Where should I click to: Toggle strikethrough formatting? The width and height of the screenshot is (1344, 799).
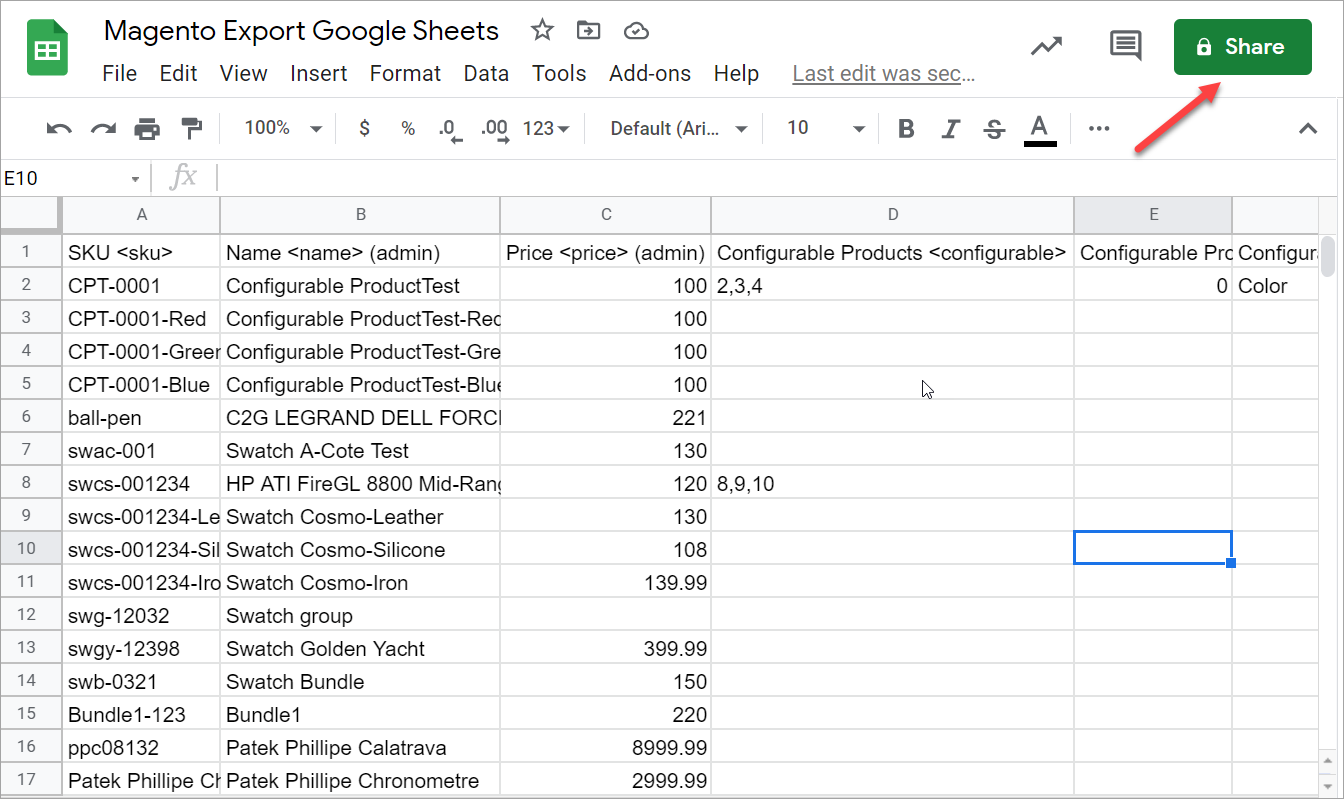[994, 128]
